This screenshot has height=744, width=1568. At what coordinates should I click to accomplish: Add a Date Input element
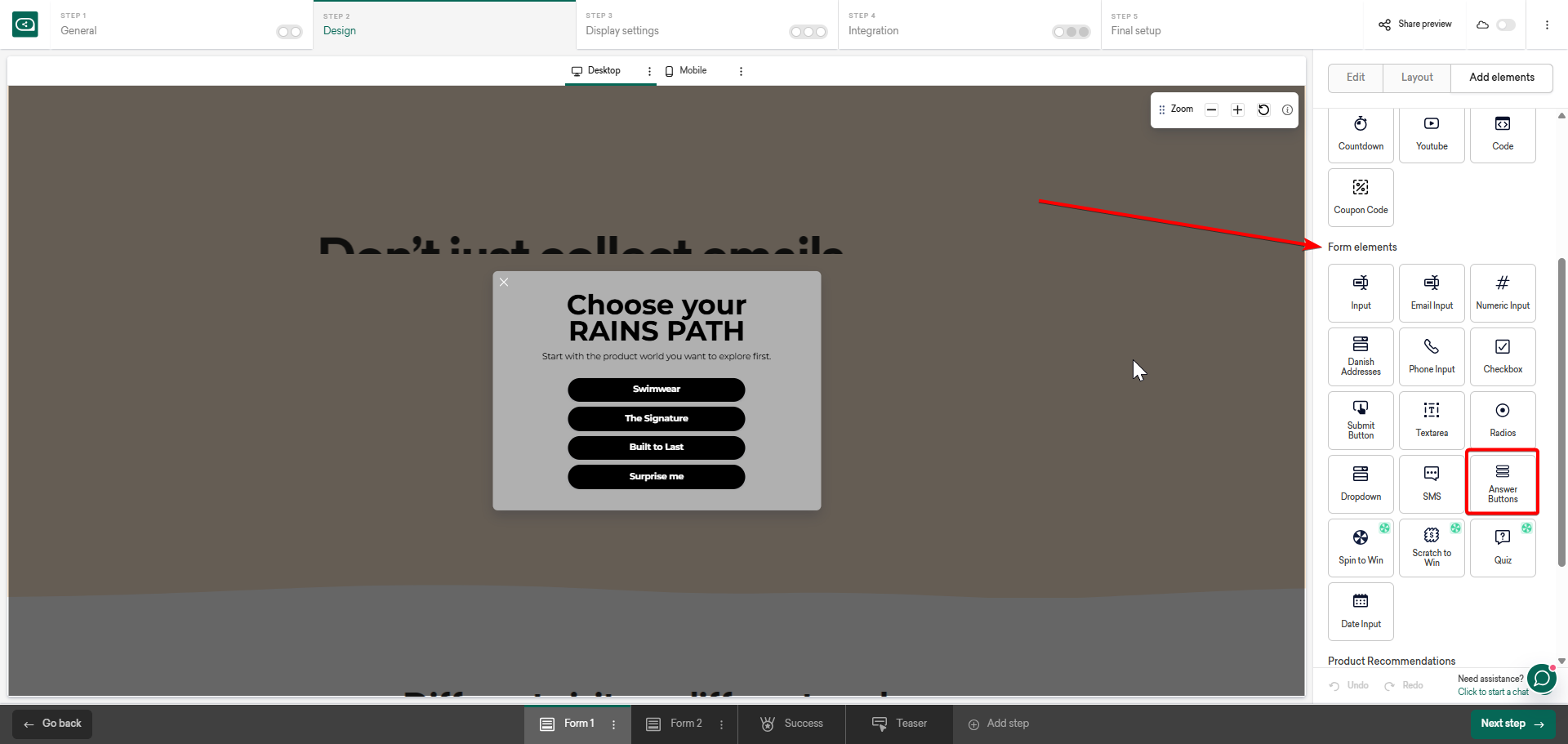[x=1361, y=612]
